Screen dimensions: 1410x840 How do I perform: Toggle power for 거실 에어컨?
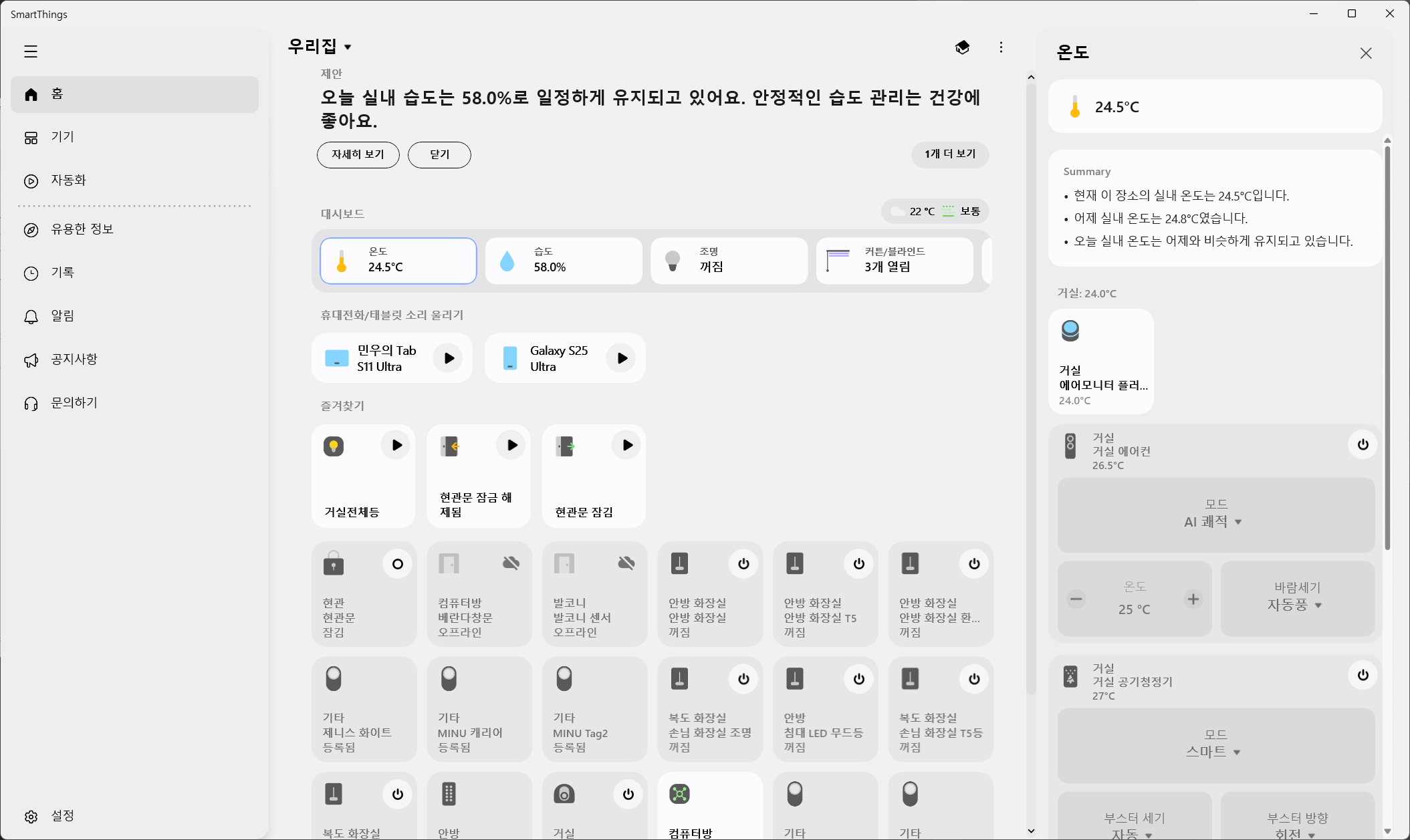pos(1363,445)
